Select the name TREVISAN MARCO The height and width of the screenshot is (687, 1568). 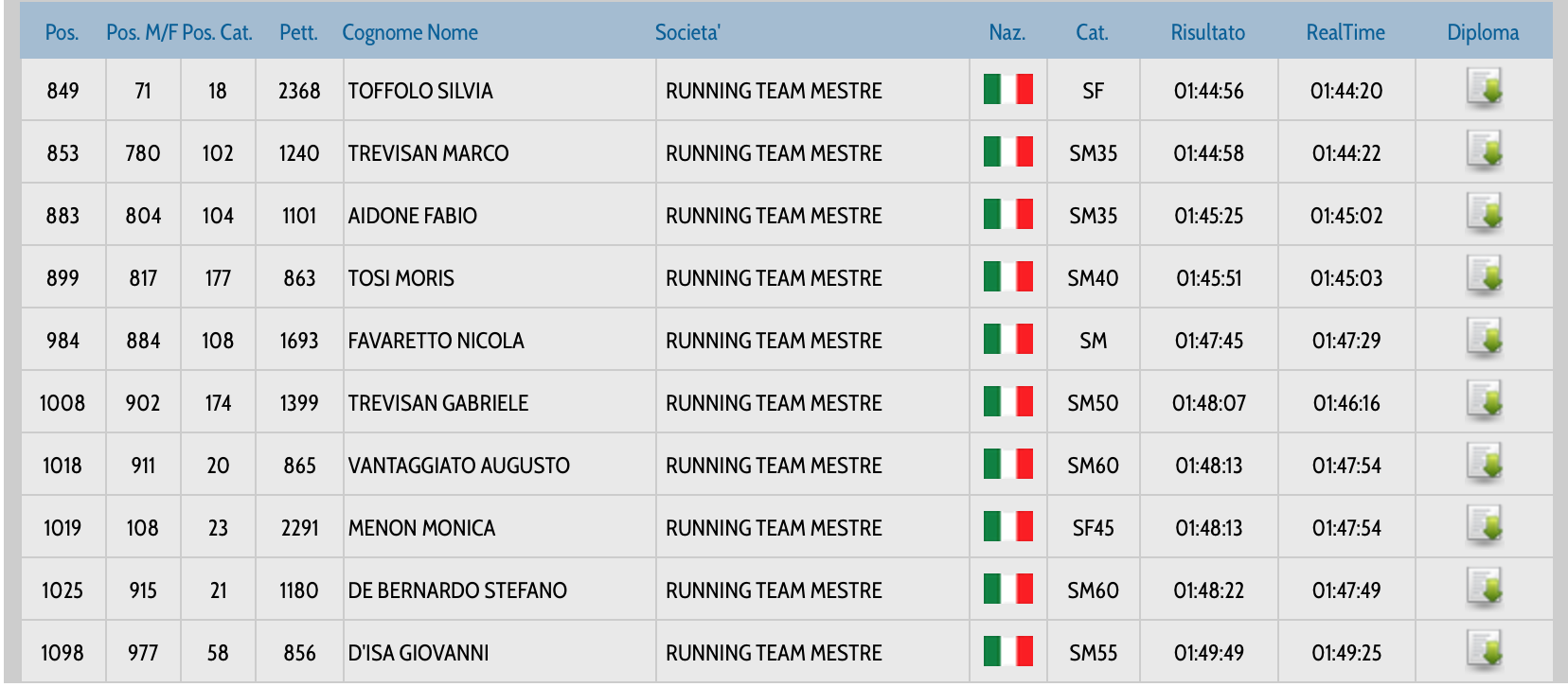tap(428, 153)
